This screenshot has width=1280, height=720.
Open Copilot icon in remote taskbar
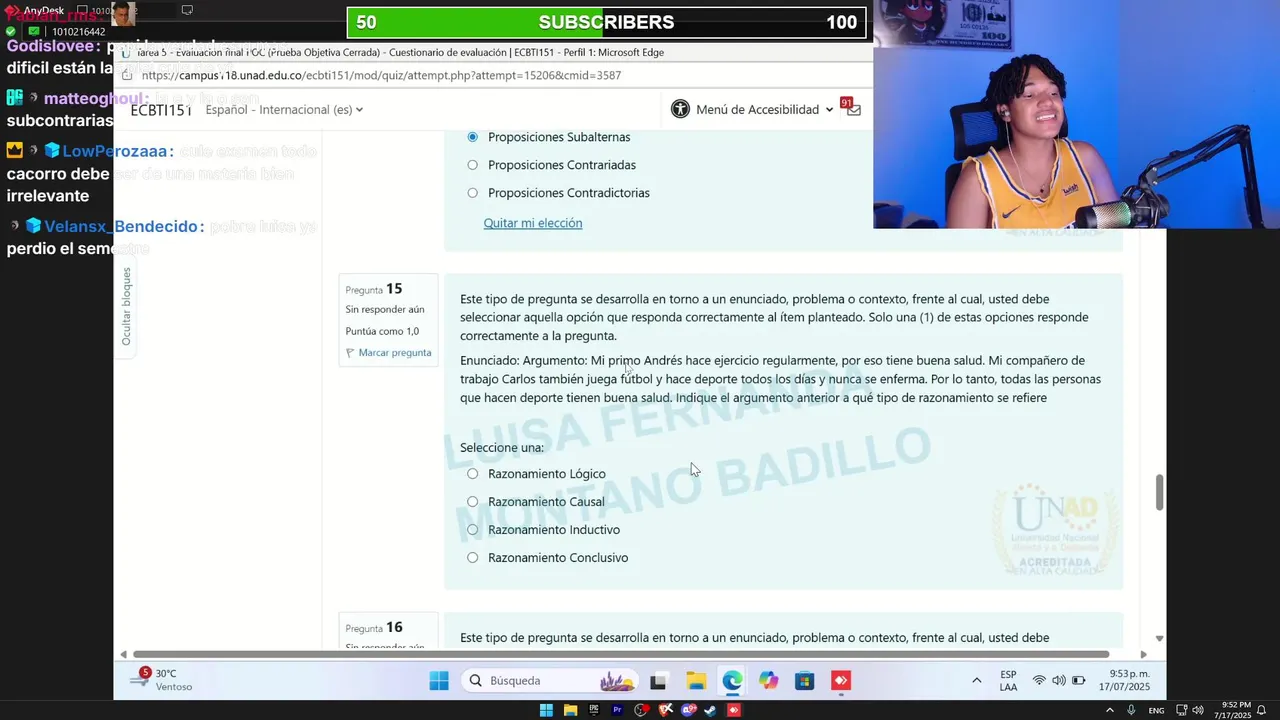[768, 681]
